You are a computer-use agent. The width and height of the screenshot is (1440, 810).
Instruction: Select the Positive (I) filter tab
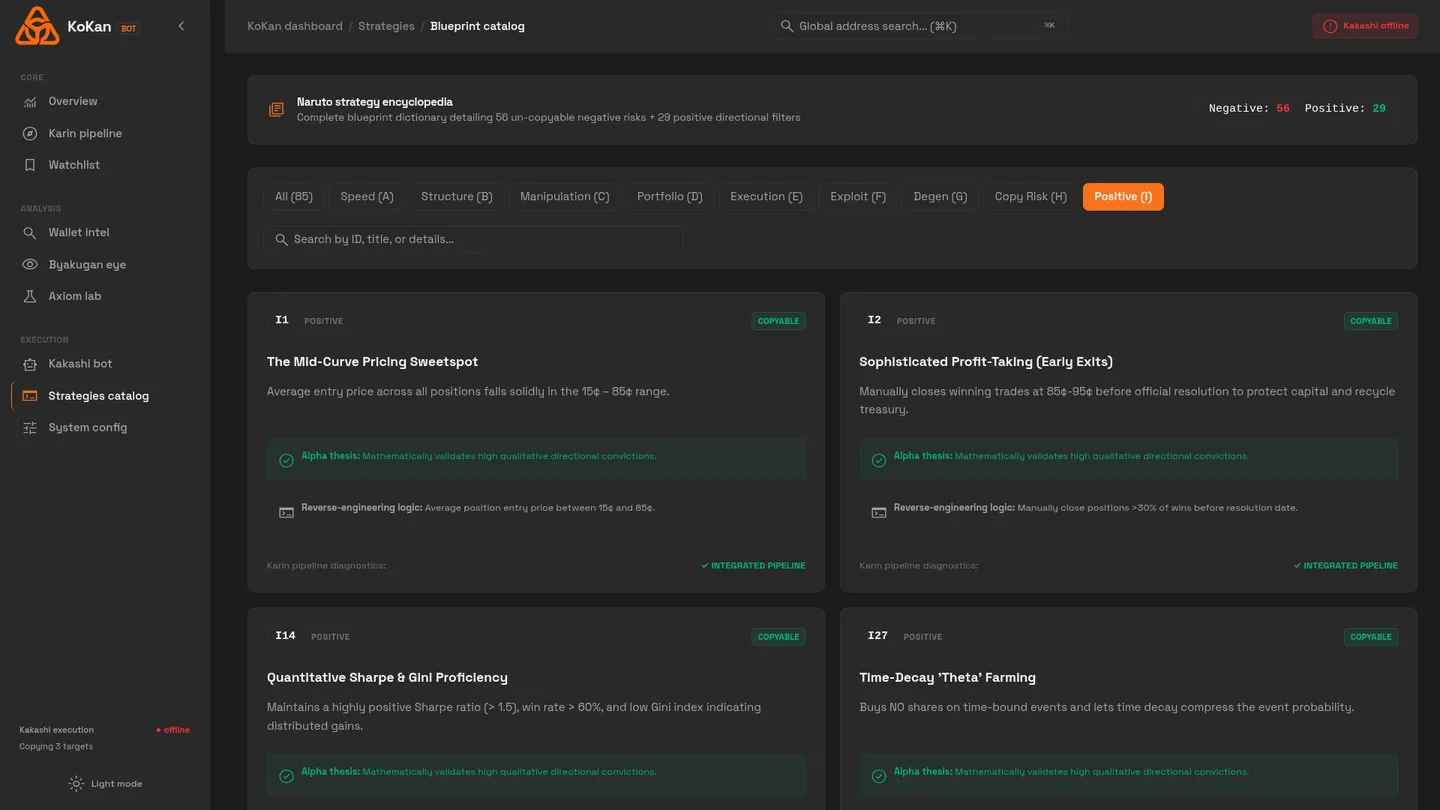pos(1123,197)
